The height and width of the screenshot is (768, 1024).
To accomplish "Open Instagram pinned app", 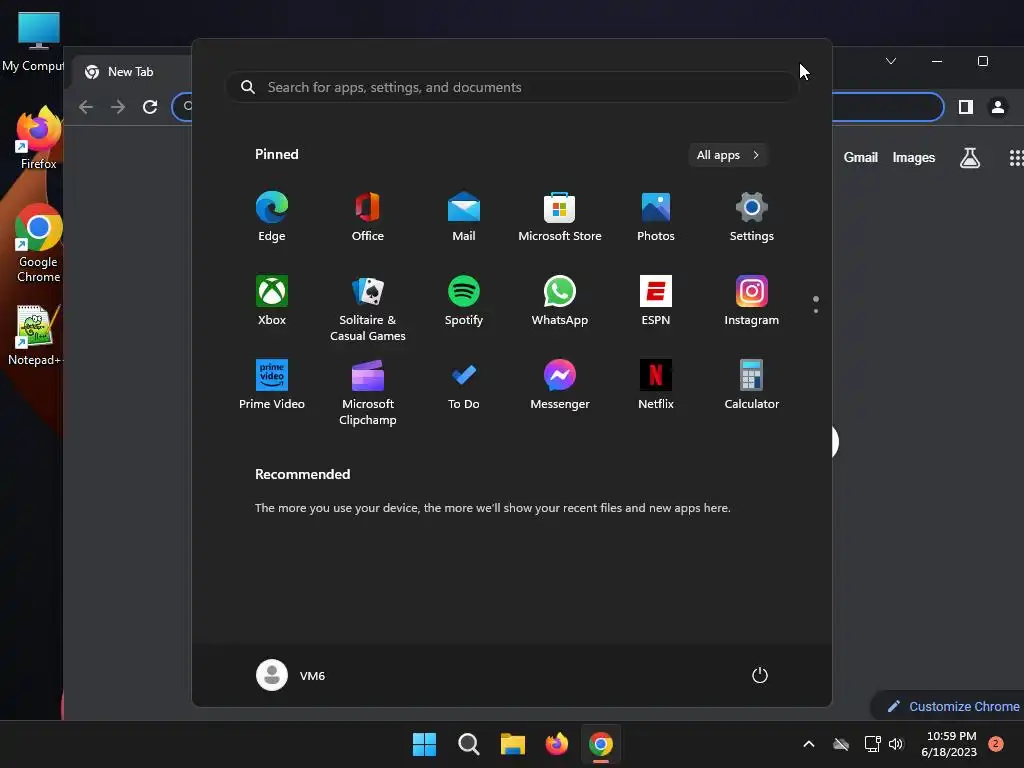I will point(752,300).
